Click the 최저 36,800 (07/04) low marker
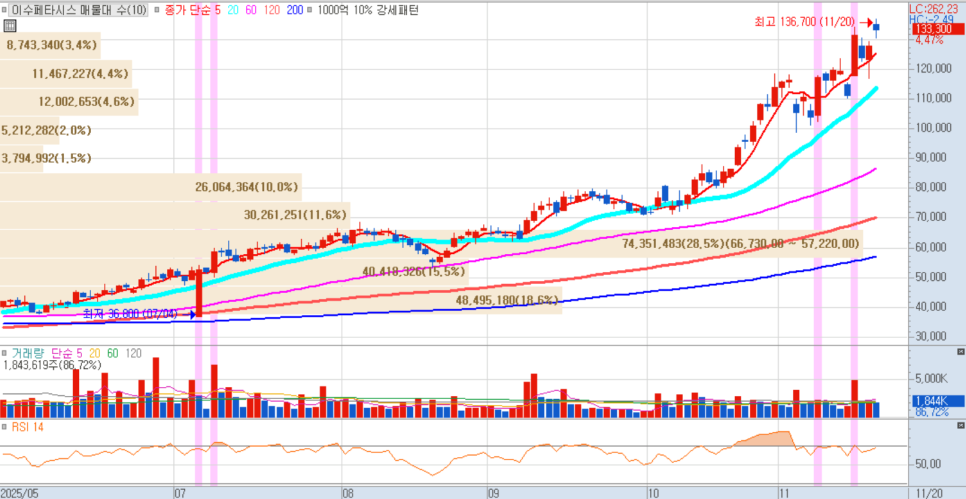Image resolution: width=966 pixels, height=499 pixels. 139,314
